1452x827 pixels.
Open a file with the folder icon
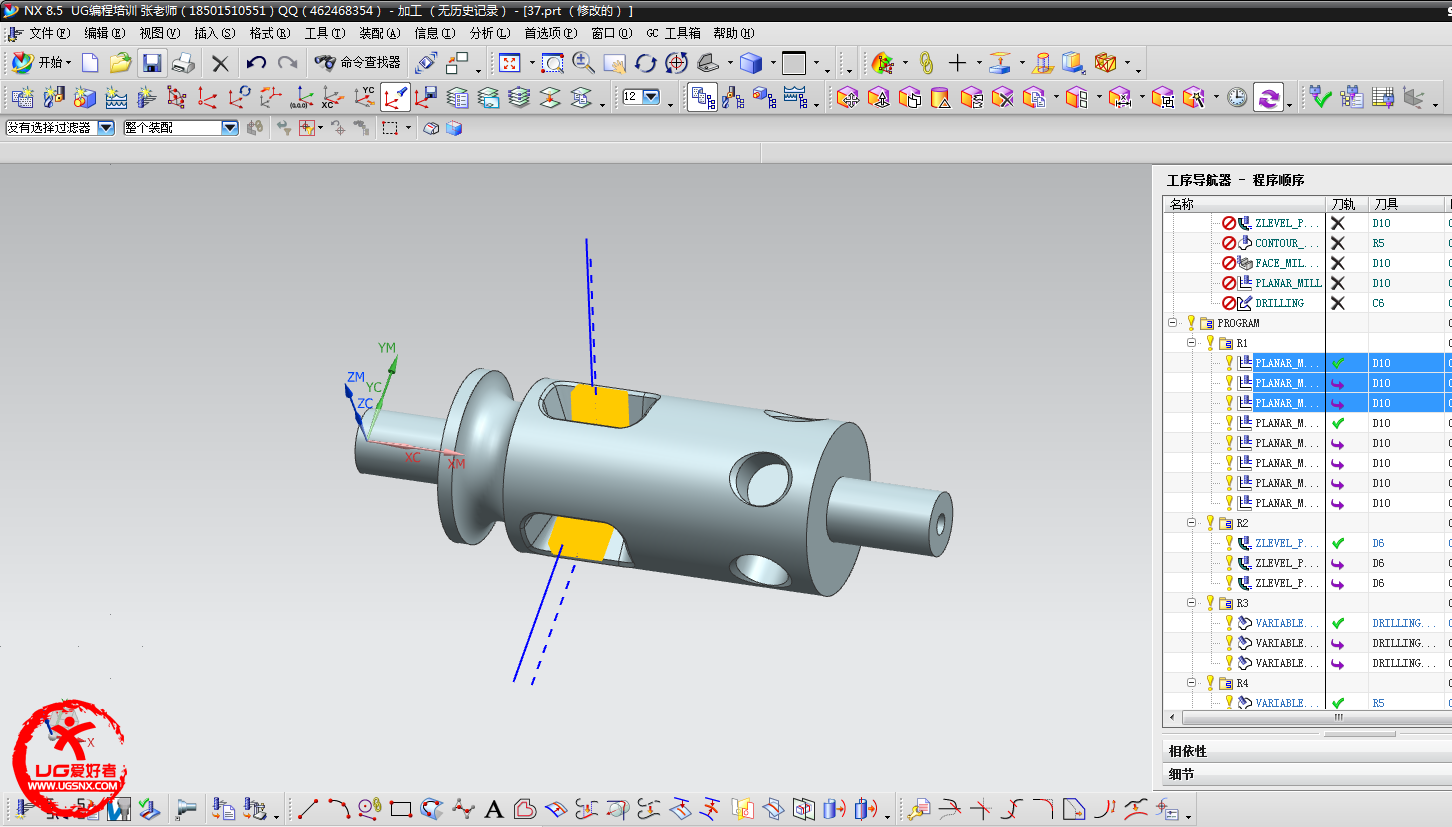[x=121, y=63]
